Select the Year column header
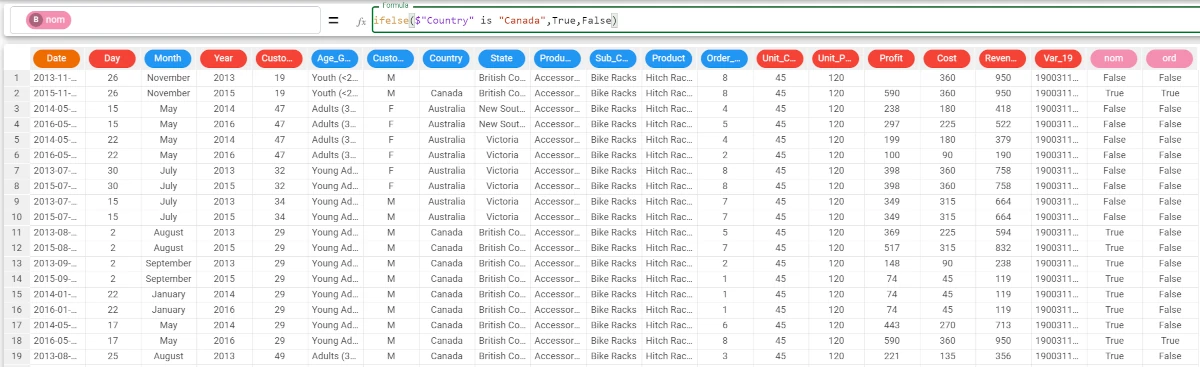Screen dimensions: 1200x367 [x=223, y=58]
